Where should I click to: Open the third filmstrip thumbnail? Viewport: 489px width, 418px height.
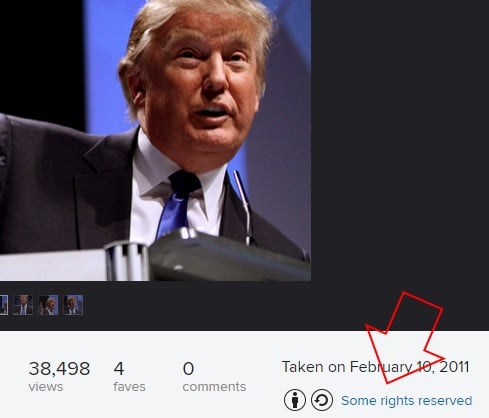(x=48, y=305)
